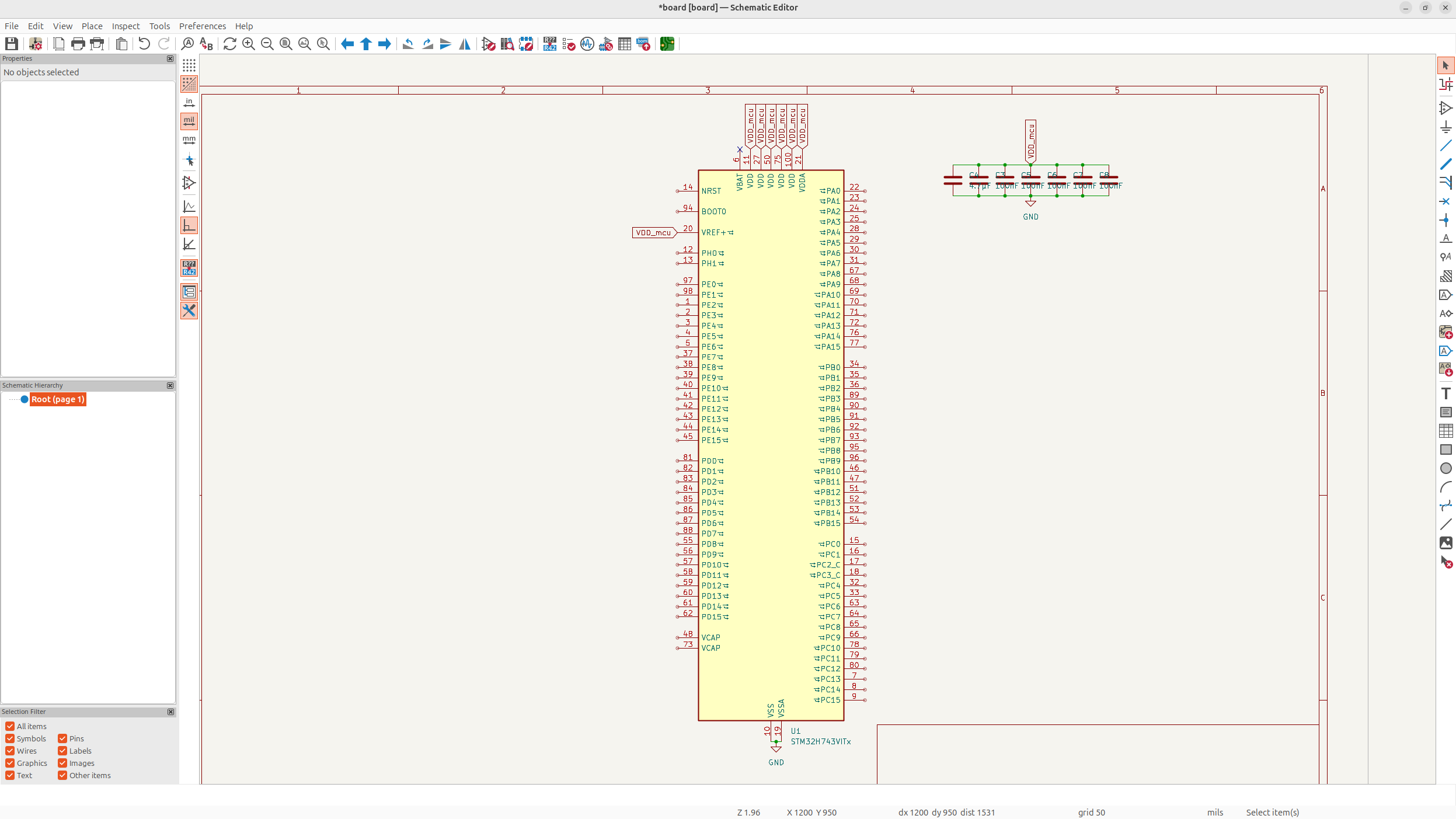Viewport: 1456px width, 819px height.
Task: Uncheck the Wires selection filter
Action: (x=10, y=751)
